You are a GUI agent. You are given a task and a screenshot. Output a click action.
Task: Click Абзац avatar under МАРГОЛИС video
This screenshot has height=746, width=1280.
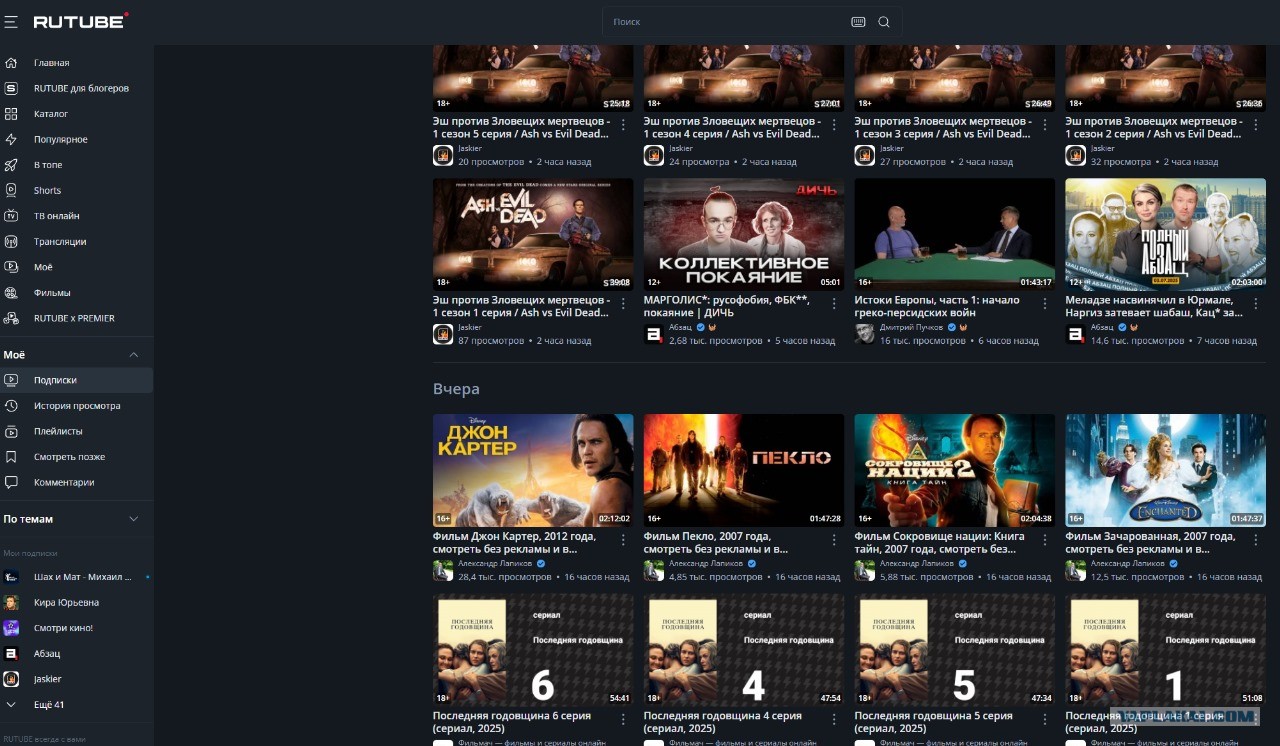[x=654, y=334]
